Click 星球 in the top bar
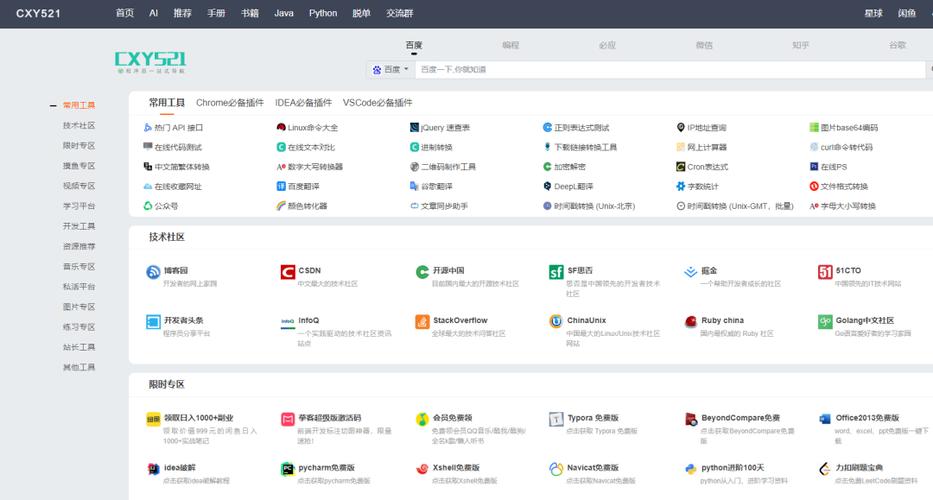The image size is (933, 500). (873, 13)
